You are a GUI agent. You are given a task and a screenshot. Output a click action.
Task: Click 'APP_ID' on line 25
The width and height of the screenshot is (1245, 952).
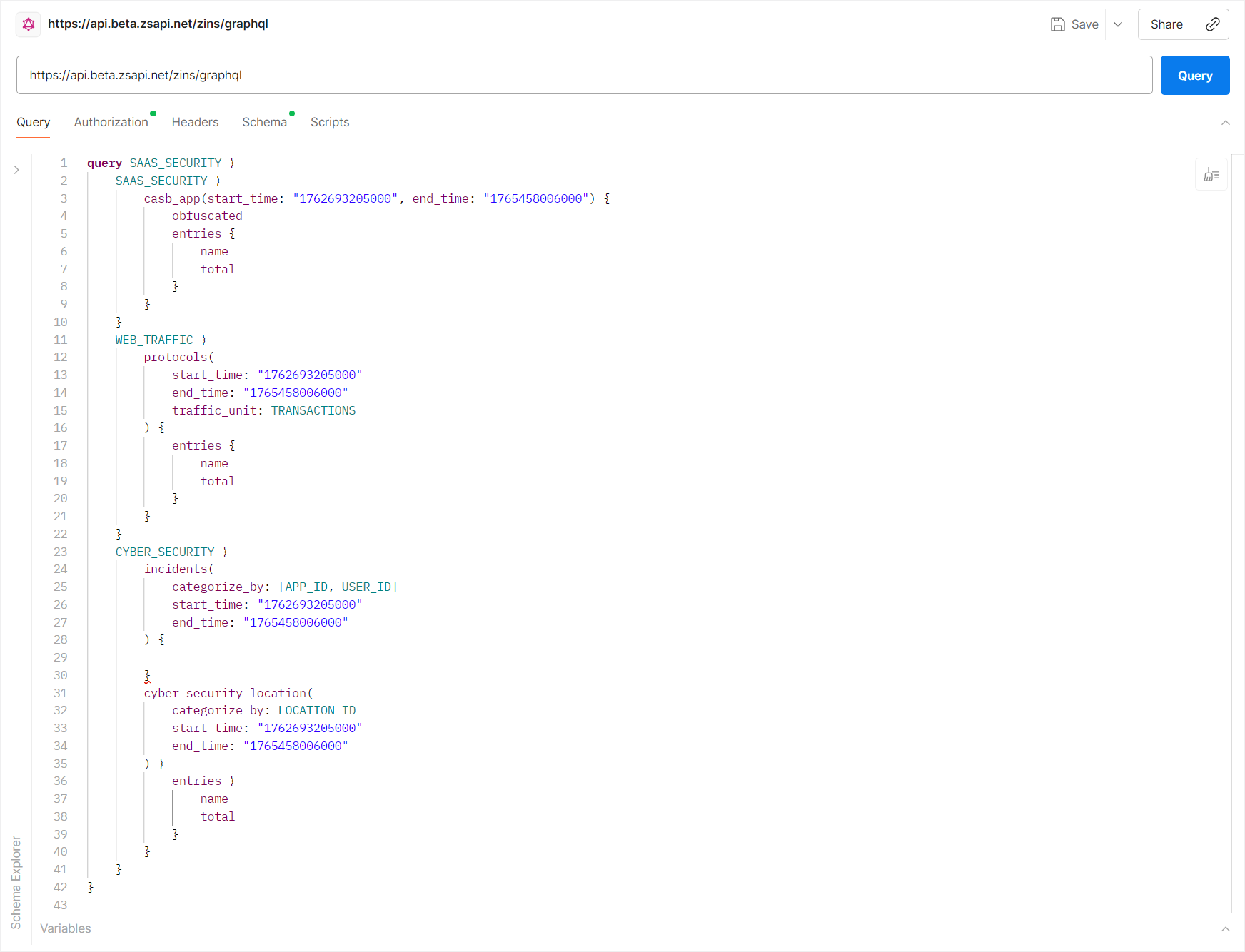306,587
